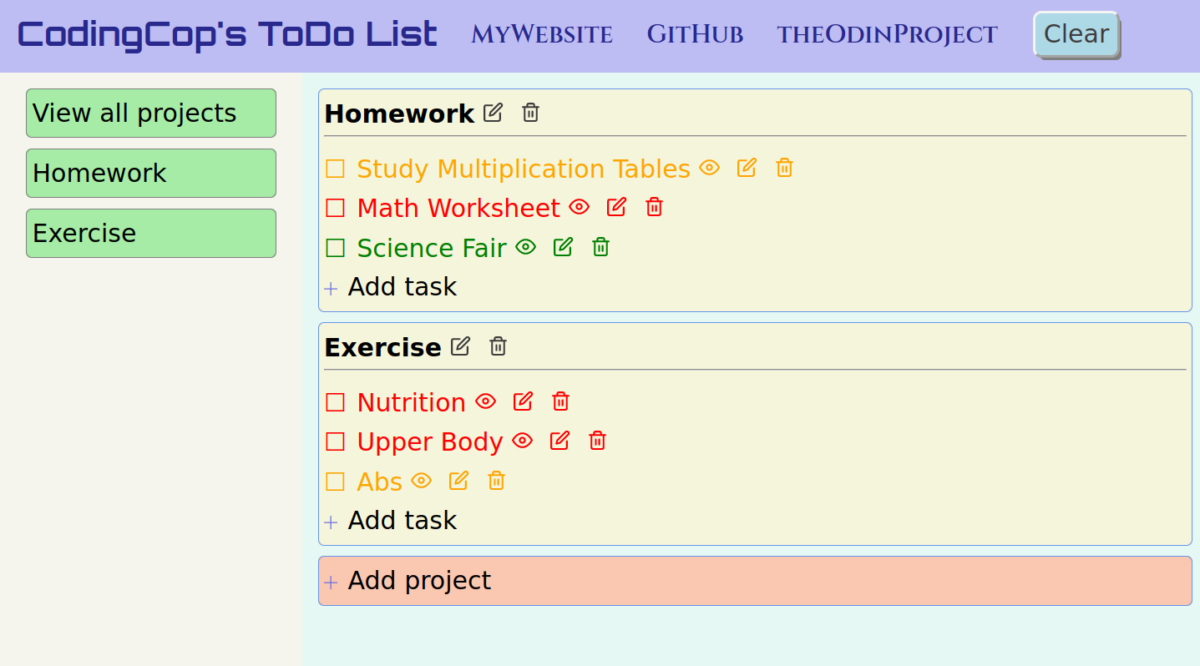Edit the Abs task

(x=458, y=480)
